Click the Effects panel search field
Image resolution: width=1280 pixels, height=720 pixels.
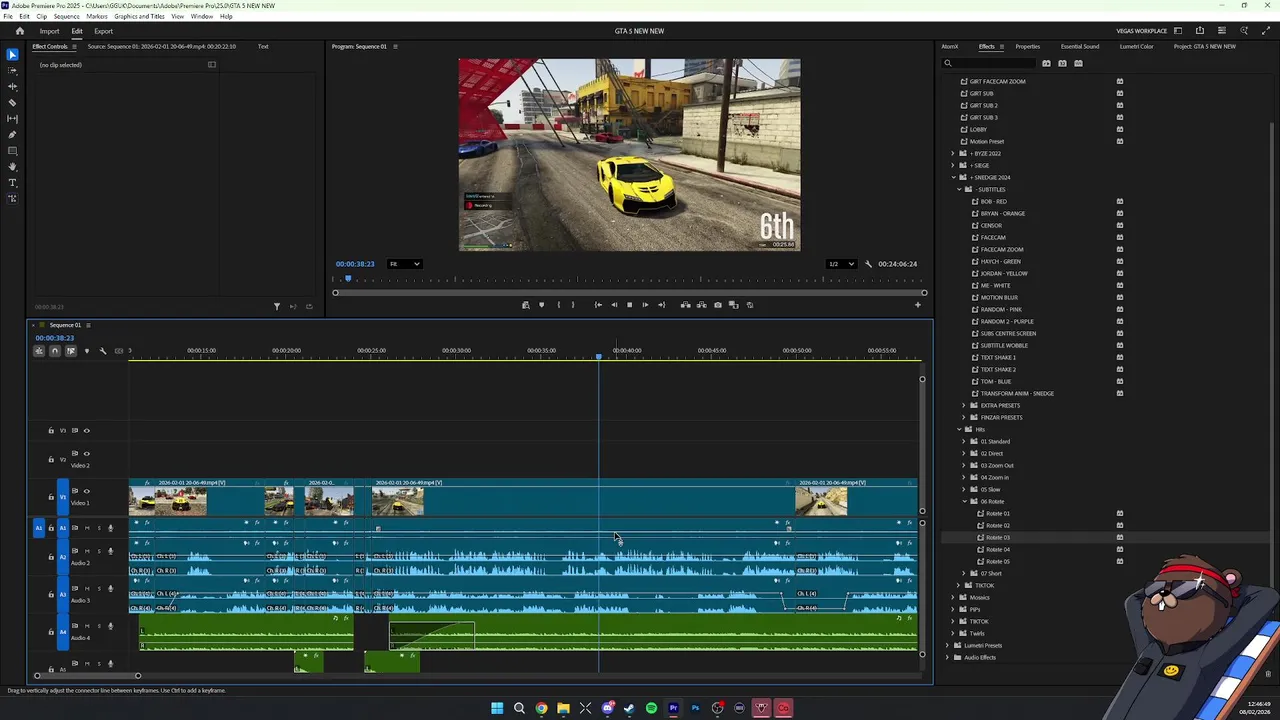[x=988, y=63]
